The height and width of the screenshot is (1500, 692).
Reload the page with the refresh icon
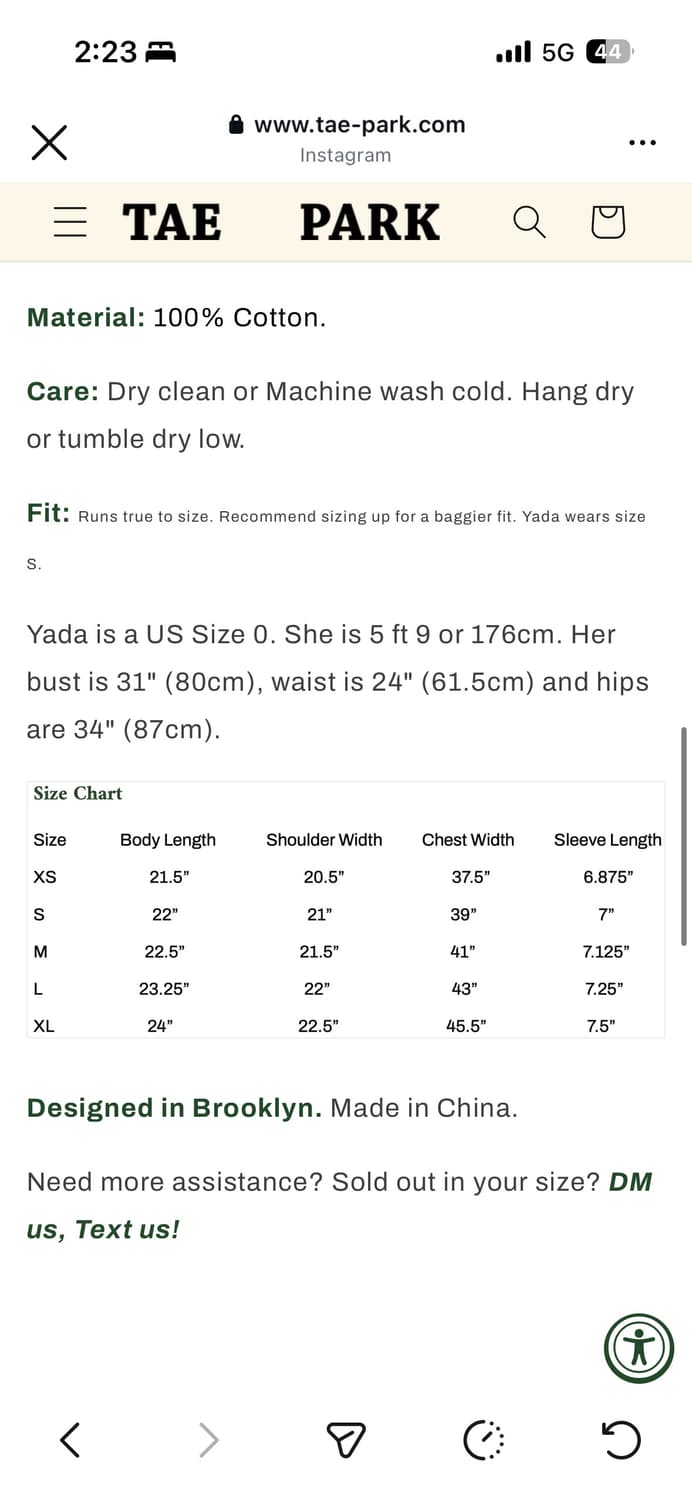[621, 1440]
